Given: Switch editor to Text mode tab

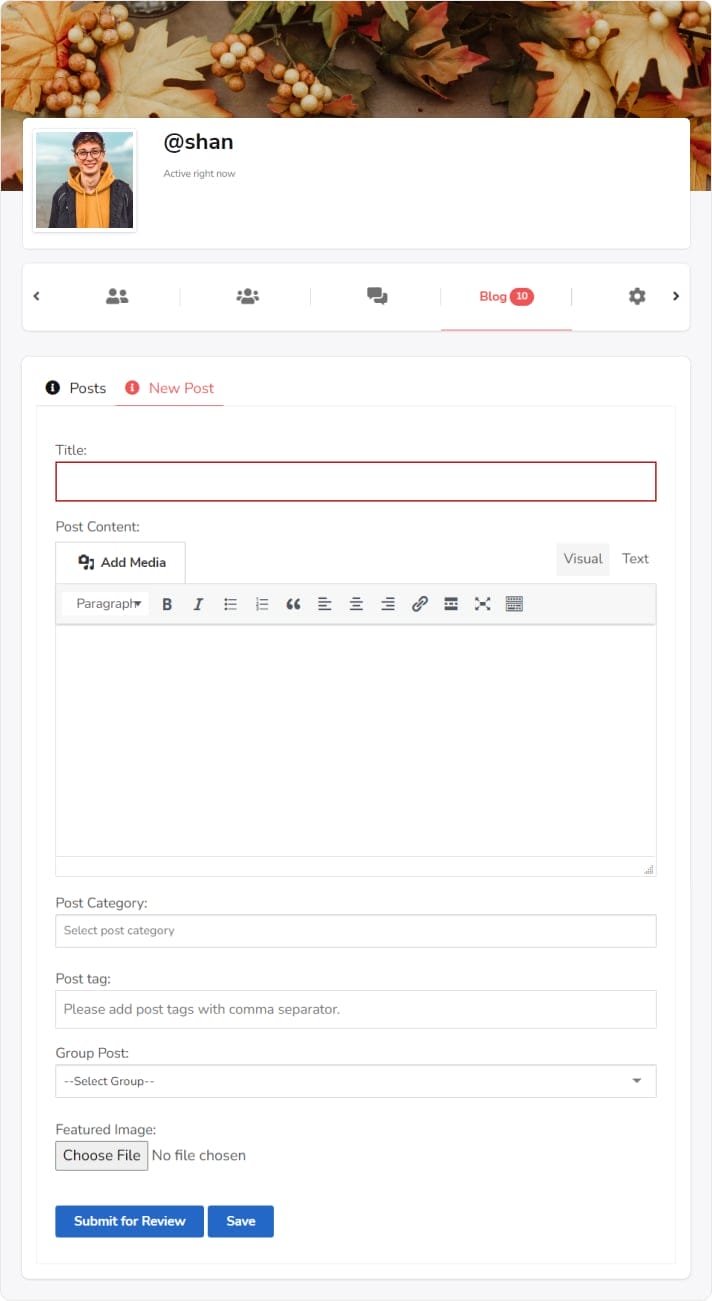Looking at the screenshot, I should [635, 559].
